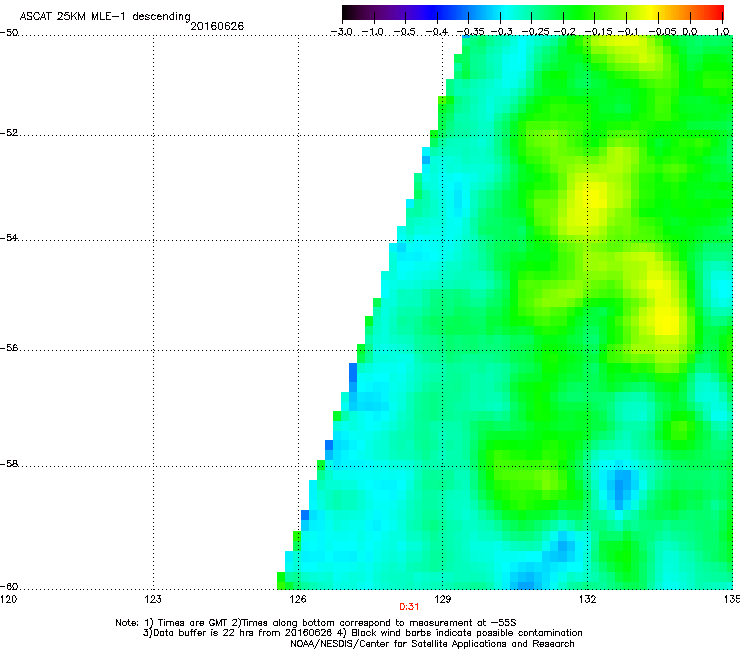The image size is (740, 650).
Task: Click the 0.0 label on the color scale
Action: pyautogui.click(x=690, y=32)
